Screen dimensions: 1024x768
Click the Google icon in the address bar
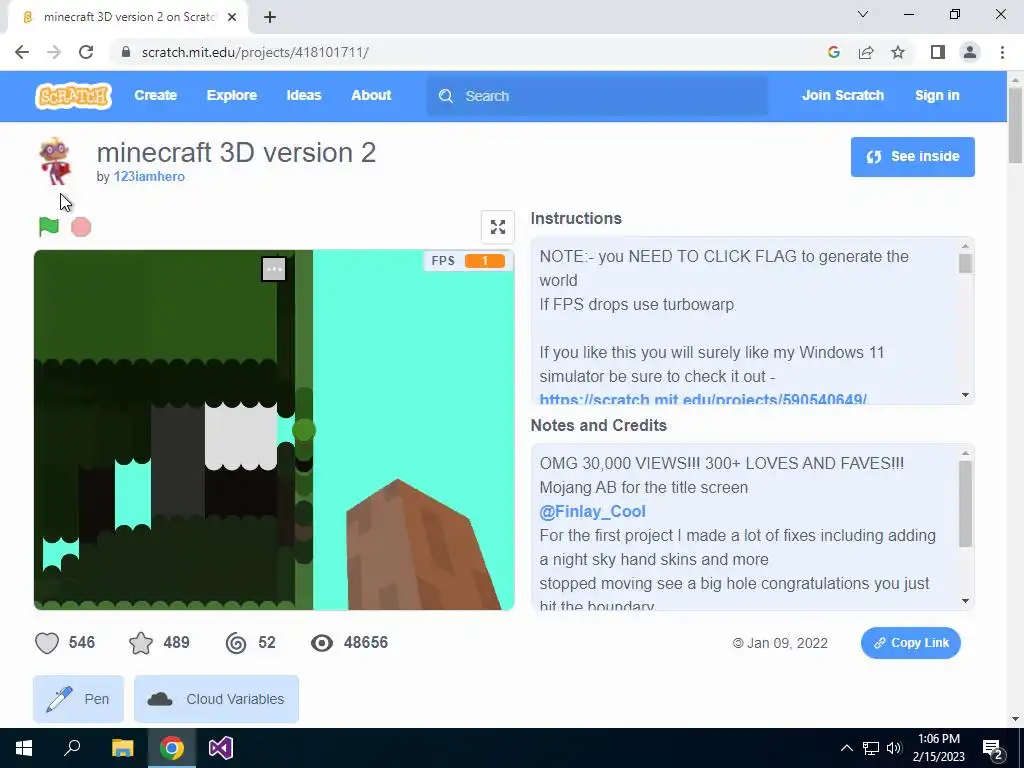834,52
